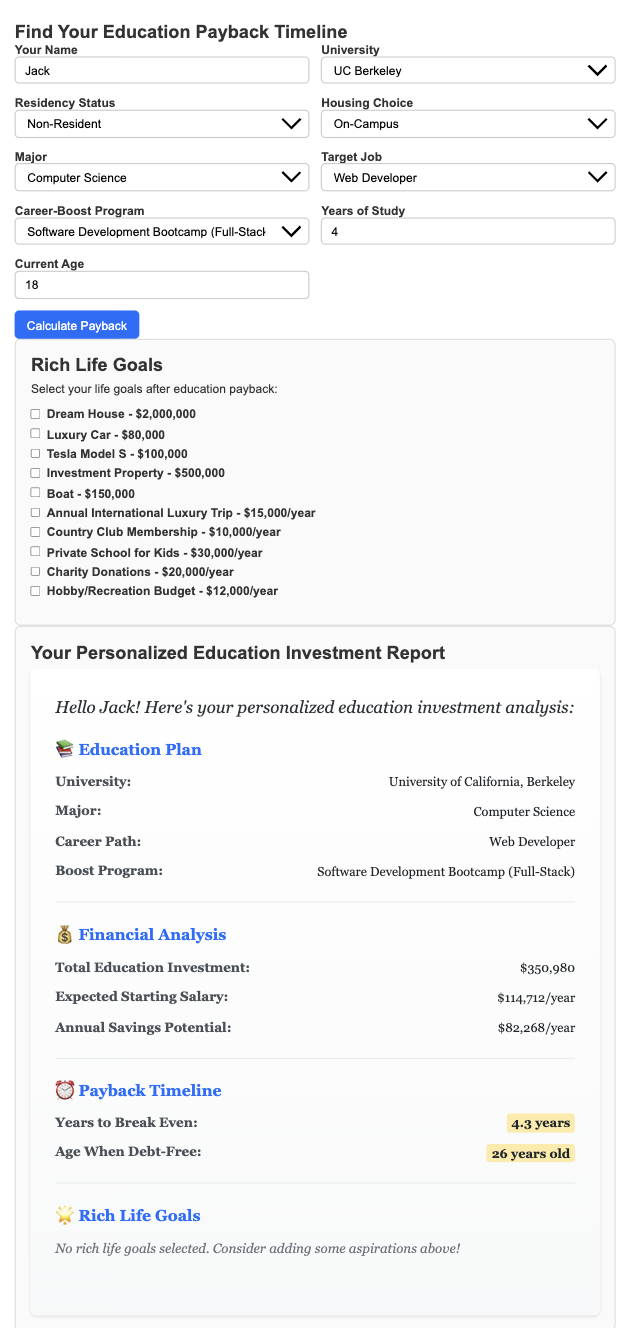Tick the Boat checkbox
This screenshot has width=626, height=1328.
[x=35, y=492]
